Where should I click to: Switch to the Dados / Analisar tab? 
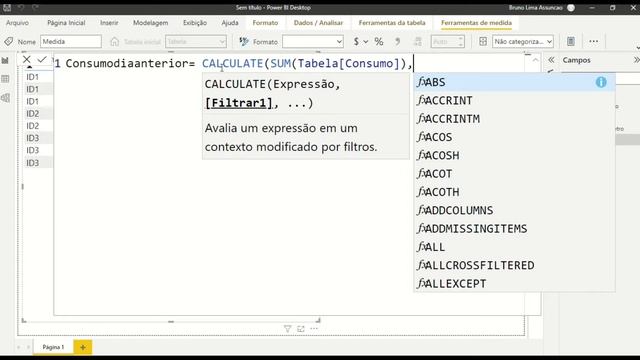(x=318, y=23)
